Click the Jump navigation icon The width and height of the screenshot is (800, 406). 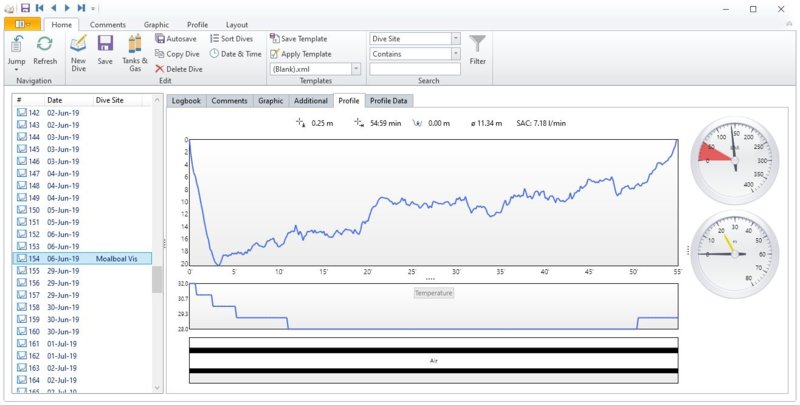coord(17,44)
